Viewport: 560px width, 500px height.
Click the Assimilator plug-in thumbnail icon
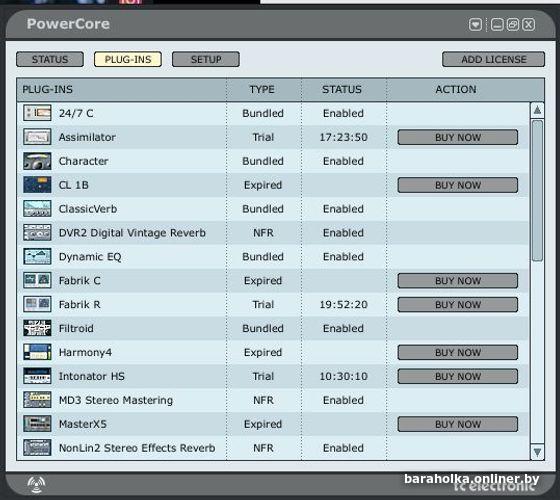(x=37, y=137)
